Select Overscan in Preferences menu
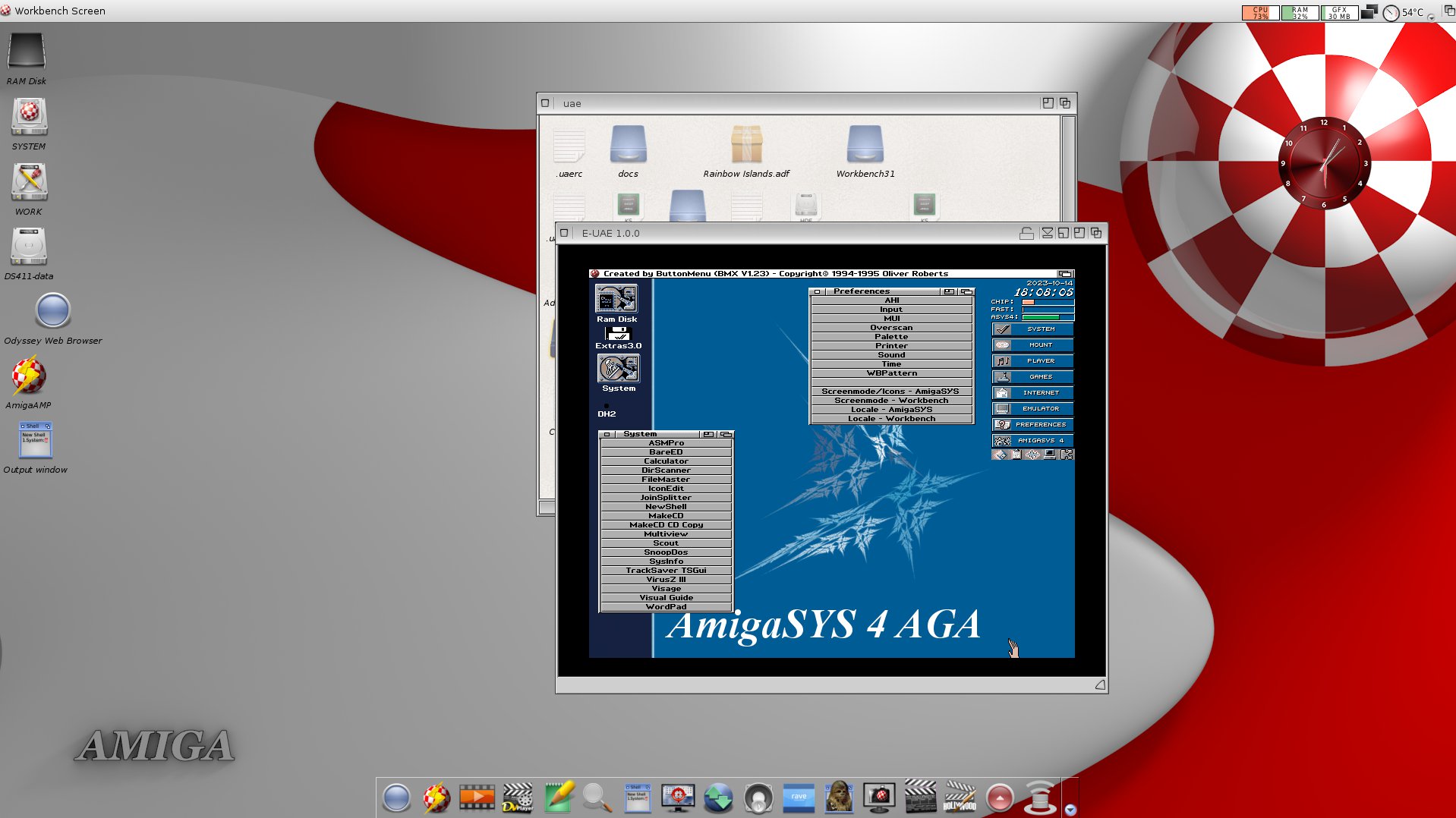Screen dimensions: 1456x818 pyautogui.click(x=891, y=328)
